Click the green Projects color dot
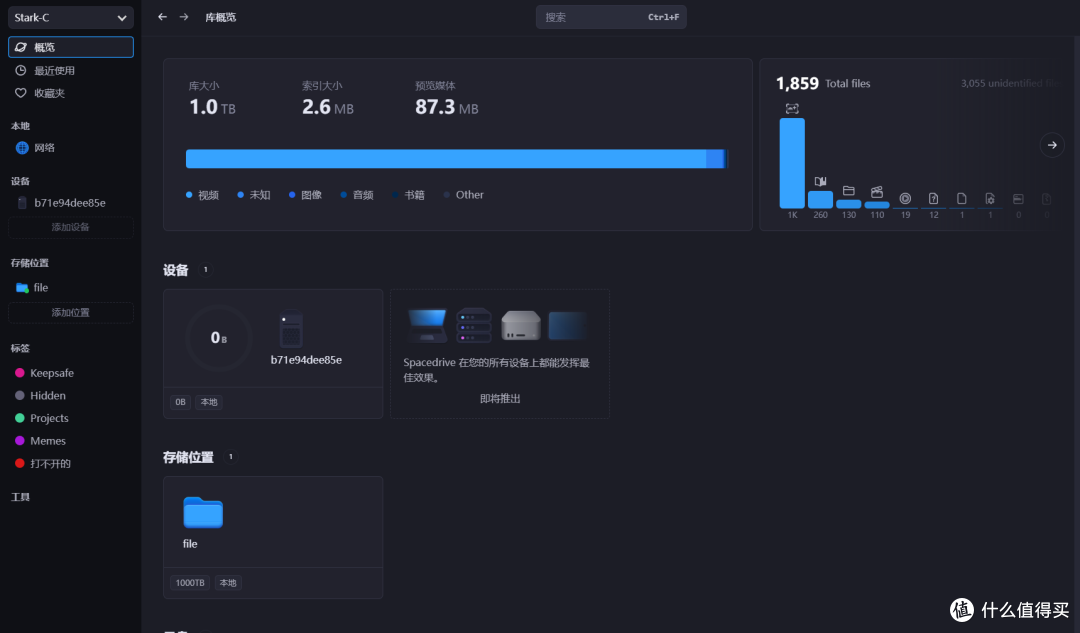Screen dimensions: 1080x633 click(x=20, y=418)
